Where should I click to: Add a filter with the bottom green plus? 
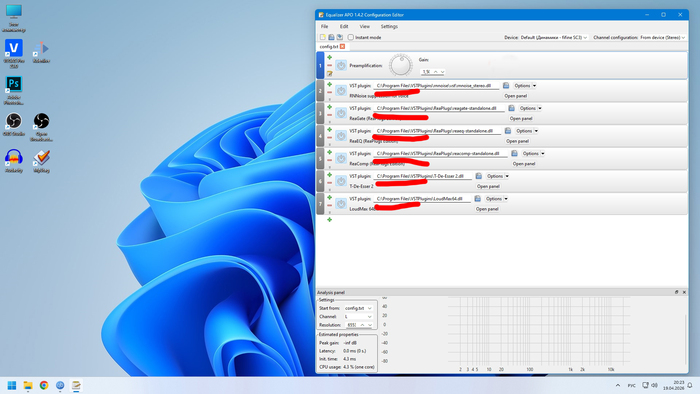[x=329, y=220]
